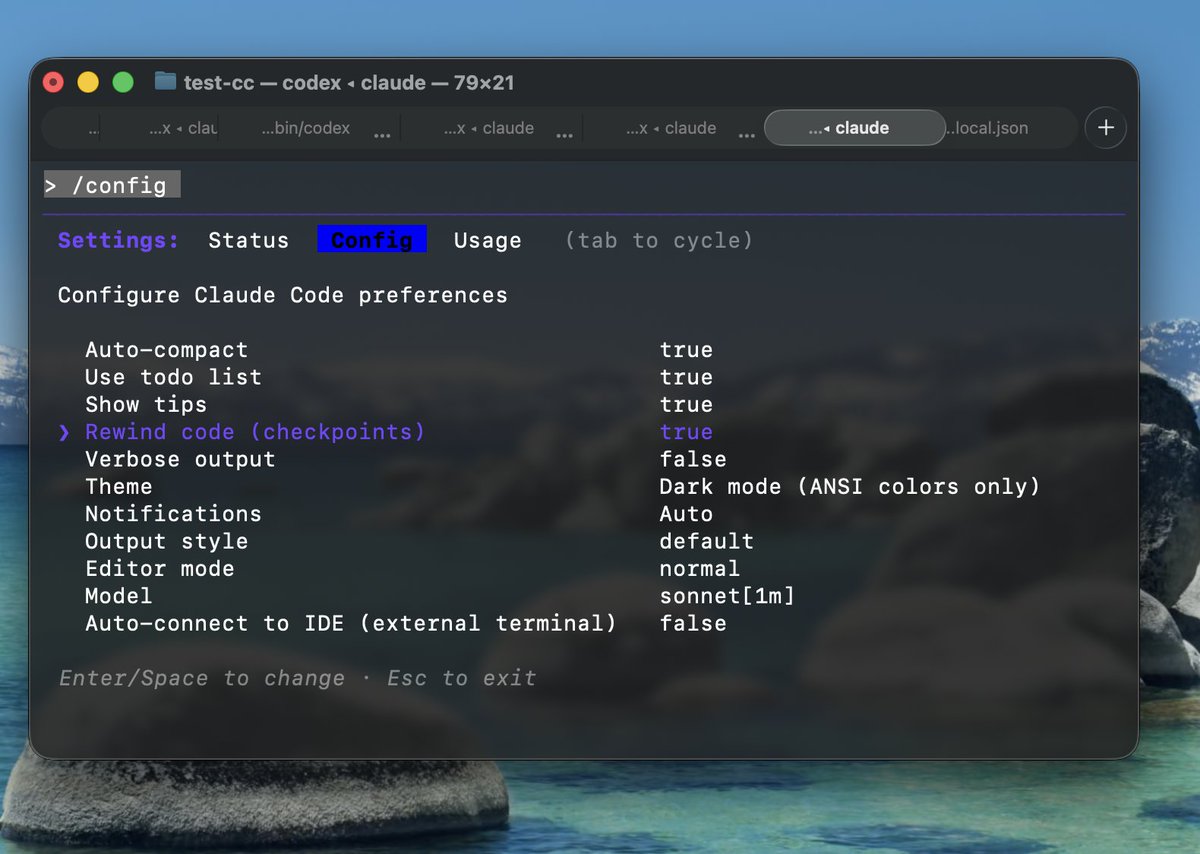Toggle the Auto-compact setting
This screenshot has width=1200, height=854.
pyautogui.click(x=166, y=349)
